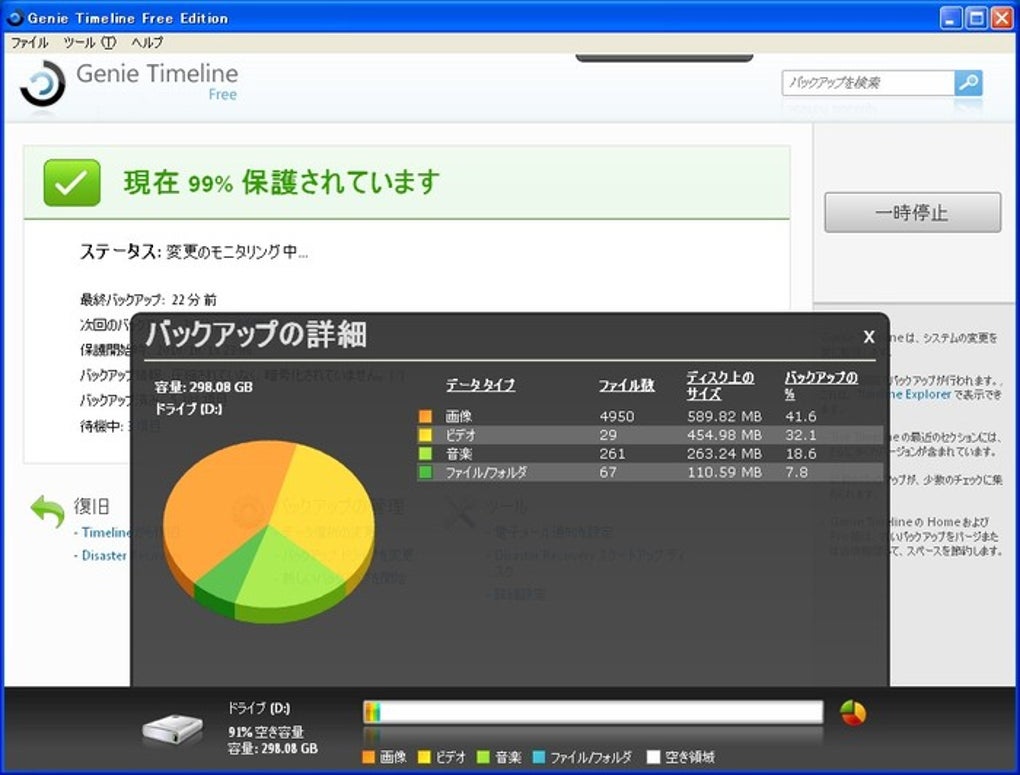
Task: Click the green restore arrow icon
Action: pos(48,511)
